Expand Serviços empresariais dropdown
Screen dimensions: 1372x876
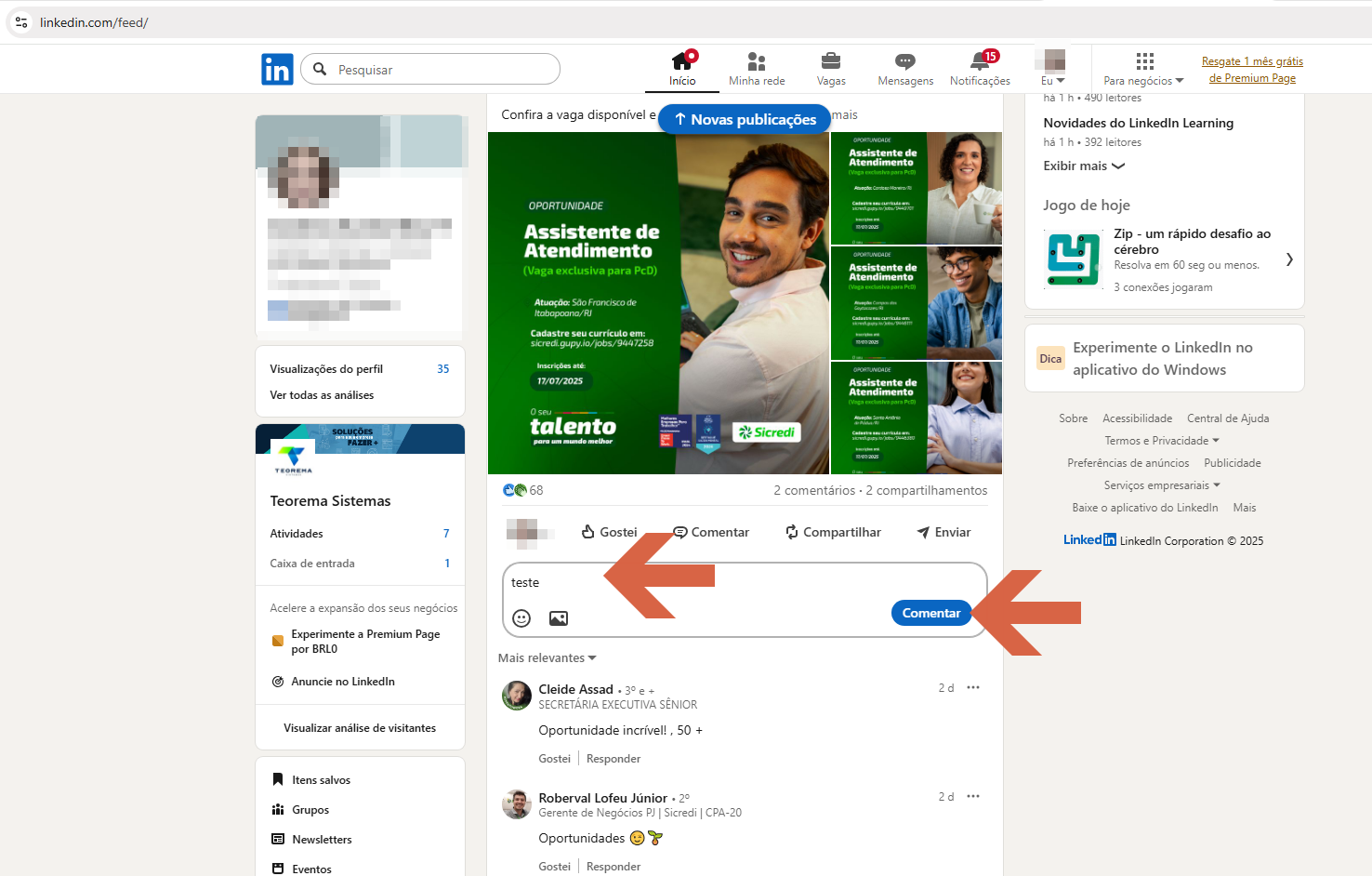click(1162, 485)
